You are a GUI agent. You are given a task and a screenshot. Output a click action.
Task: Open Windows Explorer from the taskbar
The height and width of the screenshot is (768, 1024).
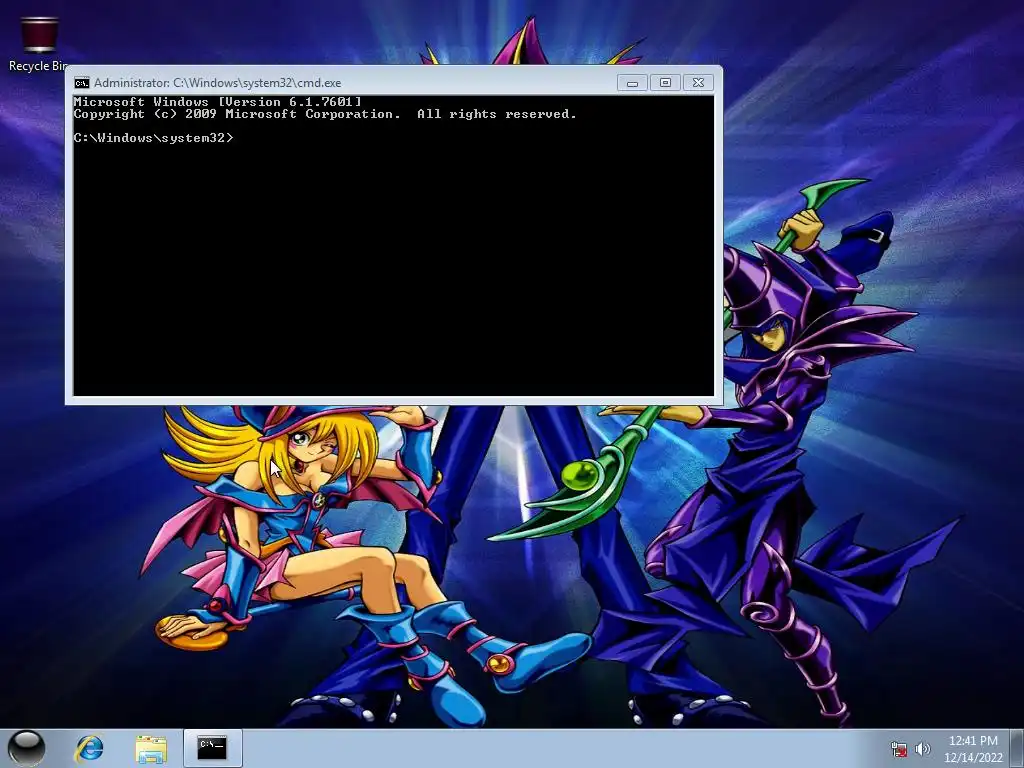(151, 748)
